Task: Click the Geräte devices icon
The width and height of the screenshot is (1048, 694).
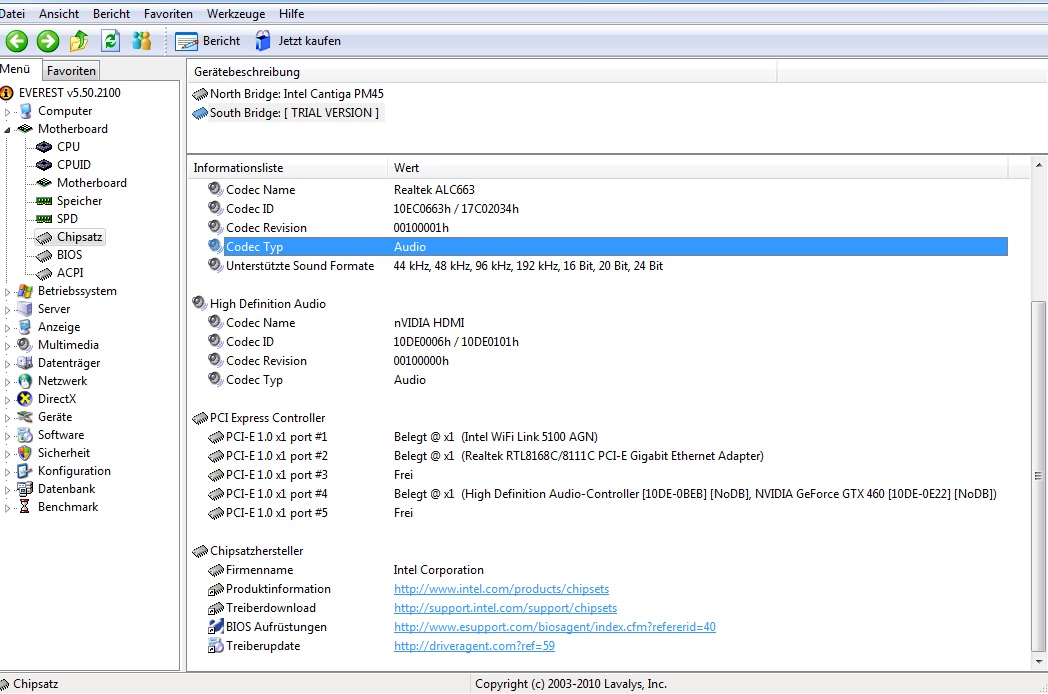Action: tap(25, 417)
